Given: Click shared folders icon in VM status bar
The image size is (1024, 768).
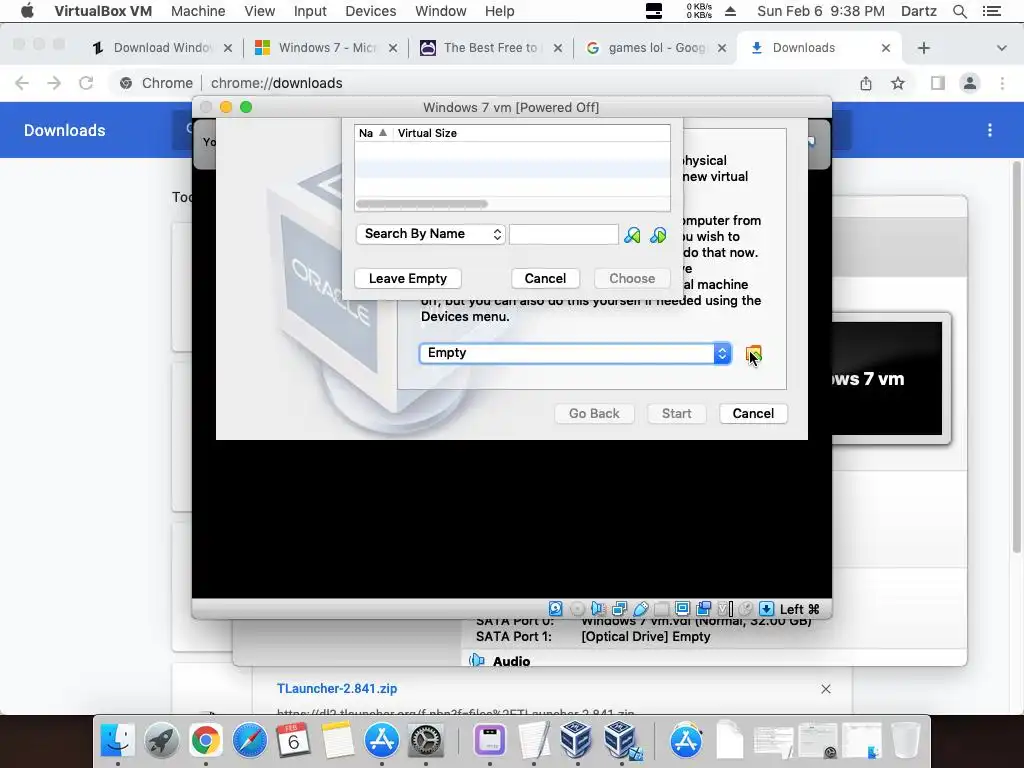Looking at the screenshot, I should pos(662,609).
